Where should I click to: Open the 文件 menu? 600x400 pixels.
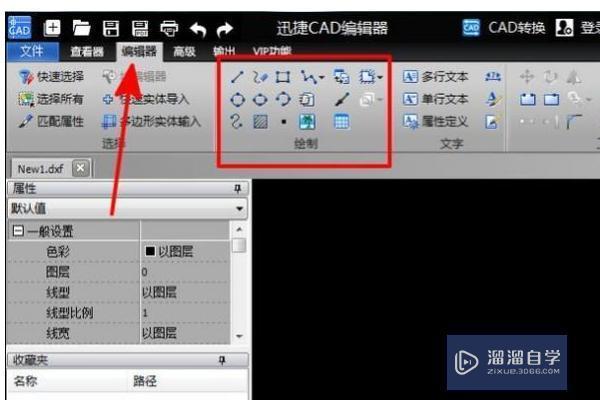click(32, 51)
